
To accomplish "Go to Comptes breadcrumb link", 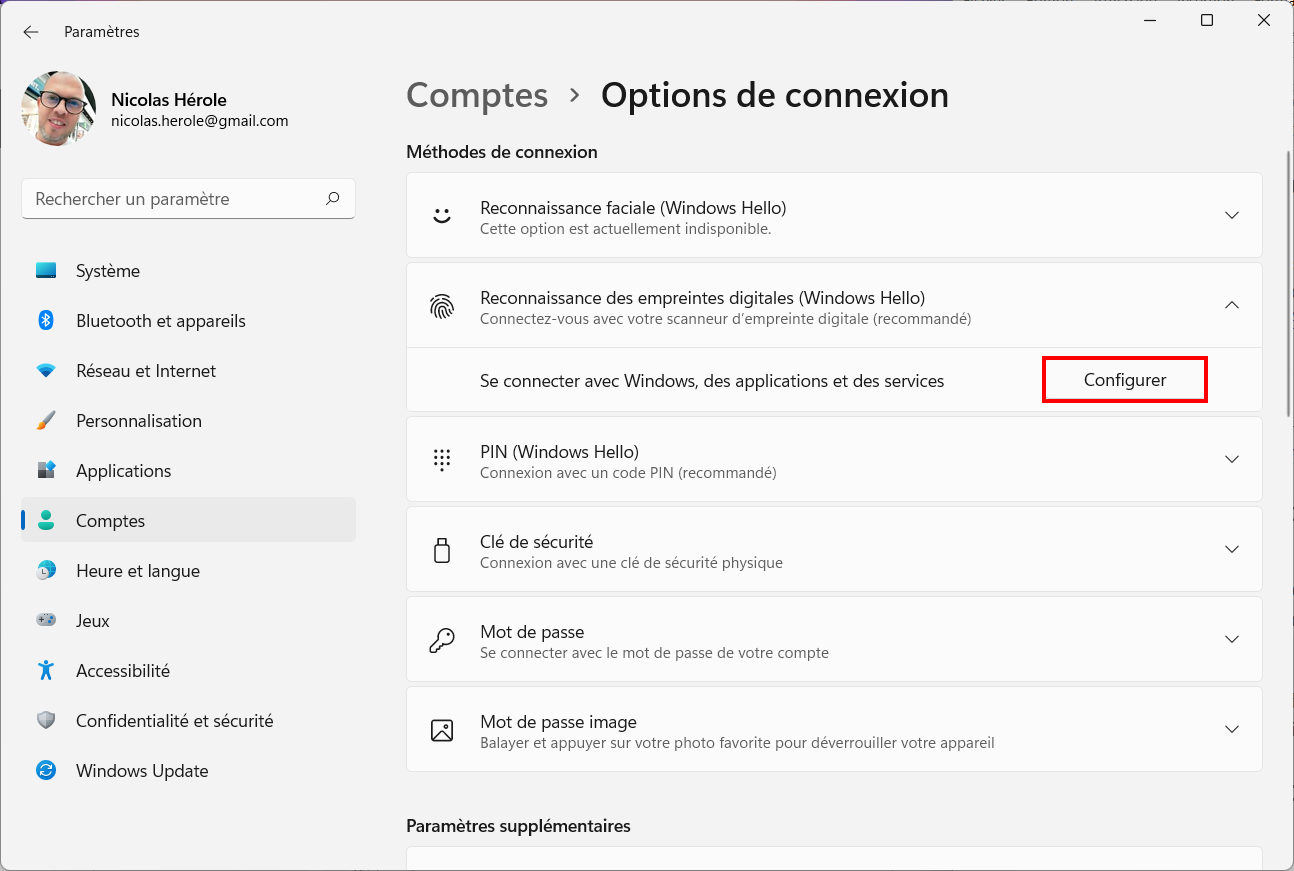I will [x=477, y=95].
